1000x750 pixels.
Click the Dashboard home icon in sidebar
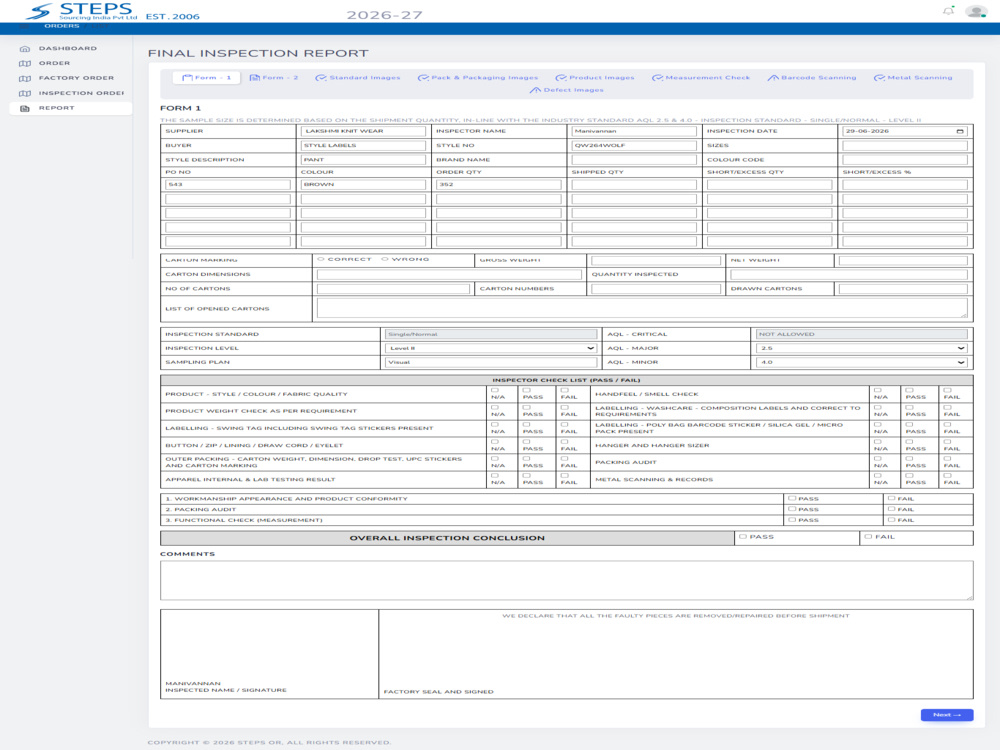point(25,48)
